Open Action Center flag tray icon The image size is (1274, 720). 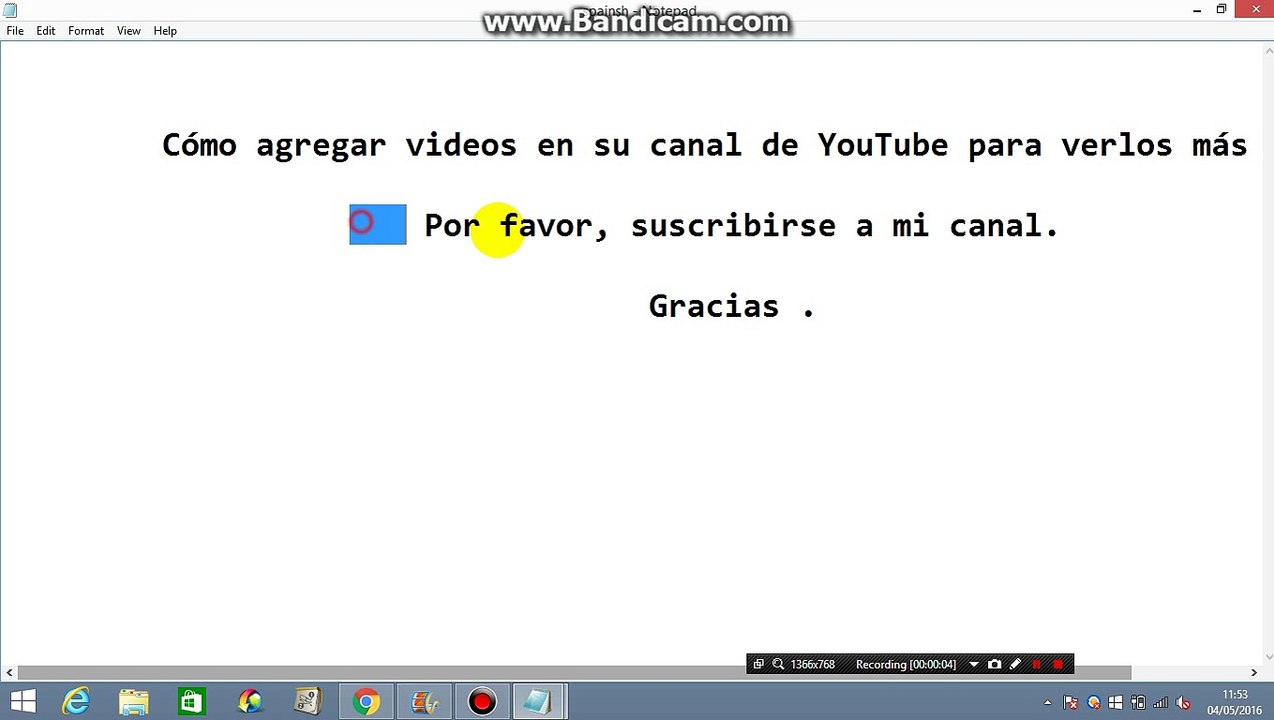(1070, 703)
